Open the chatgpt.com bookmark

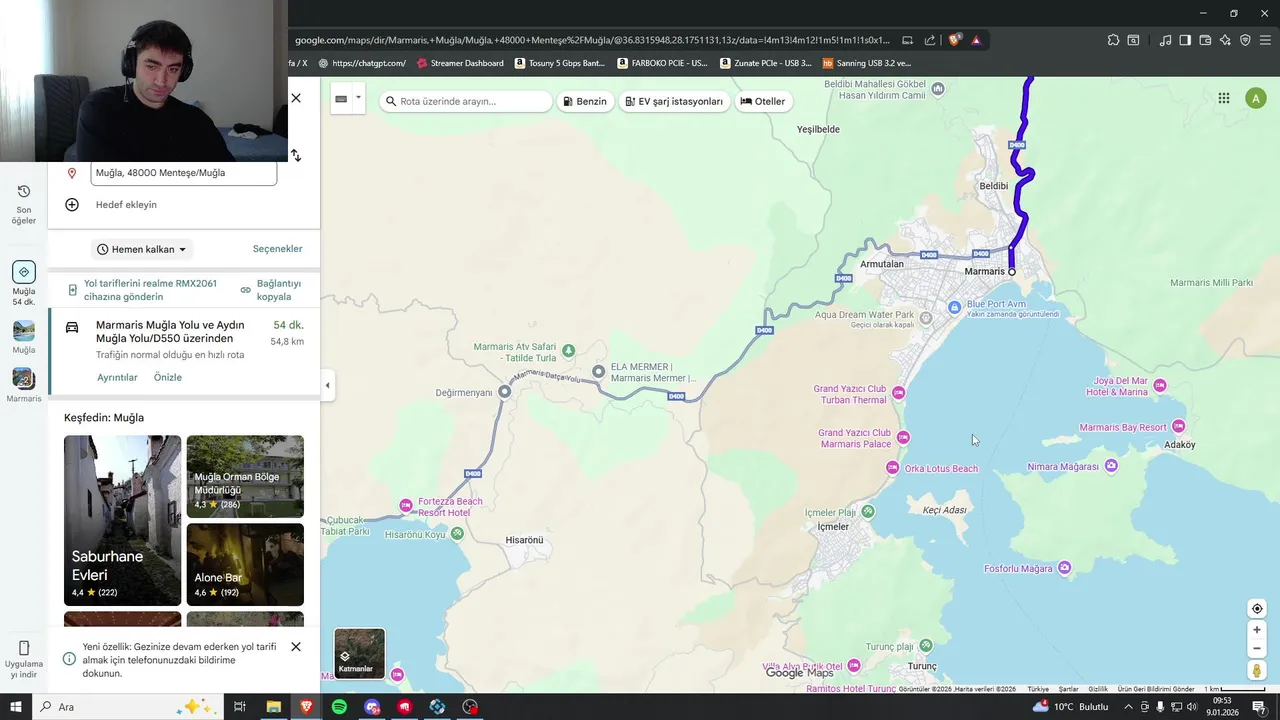(x=362, y=63)
